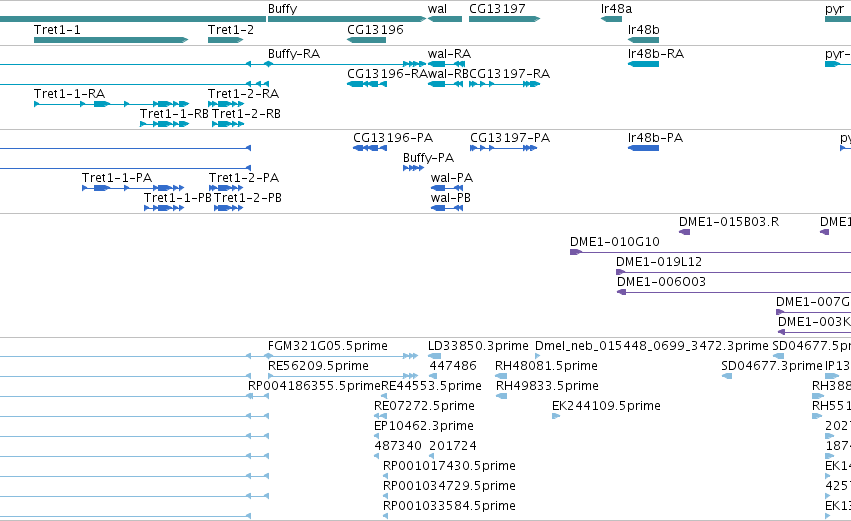The width and height of the screenshot is (851, 521).
Task: Select the wal-RA transcript label
Action: (449, 54)
